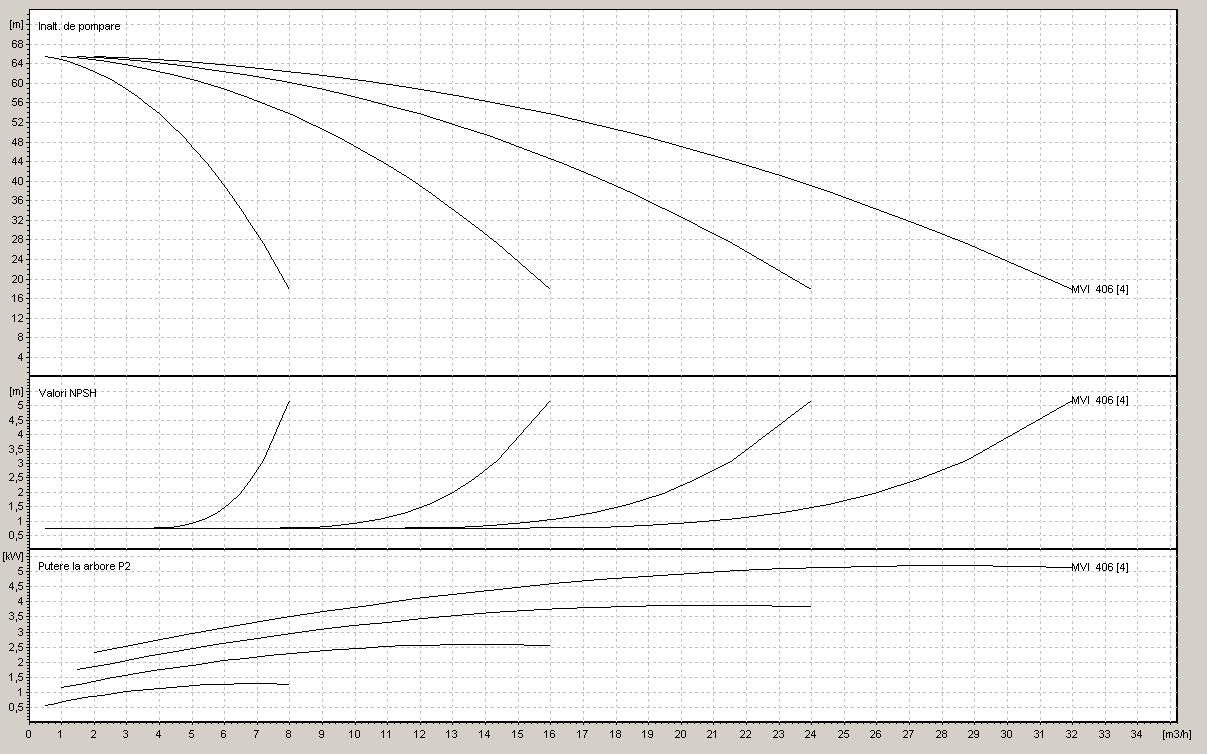Click the [kW] unit label on power axis
1207x754 pixels.
[16, 555]
